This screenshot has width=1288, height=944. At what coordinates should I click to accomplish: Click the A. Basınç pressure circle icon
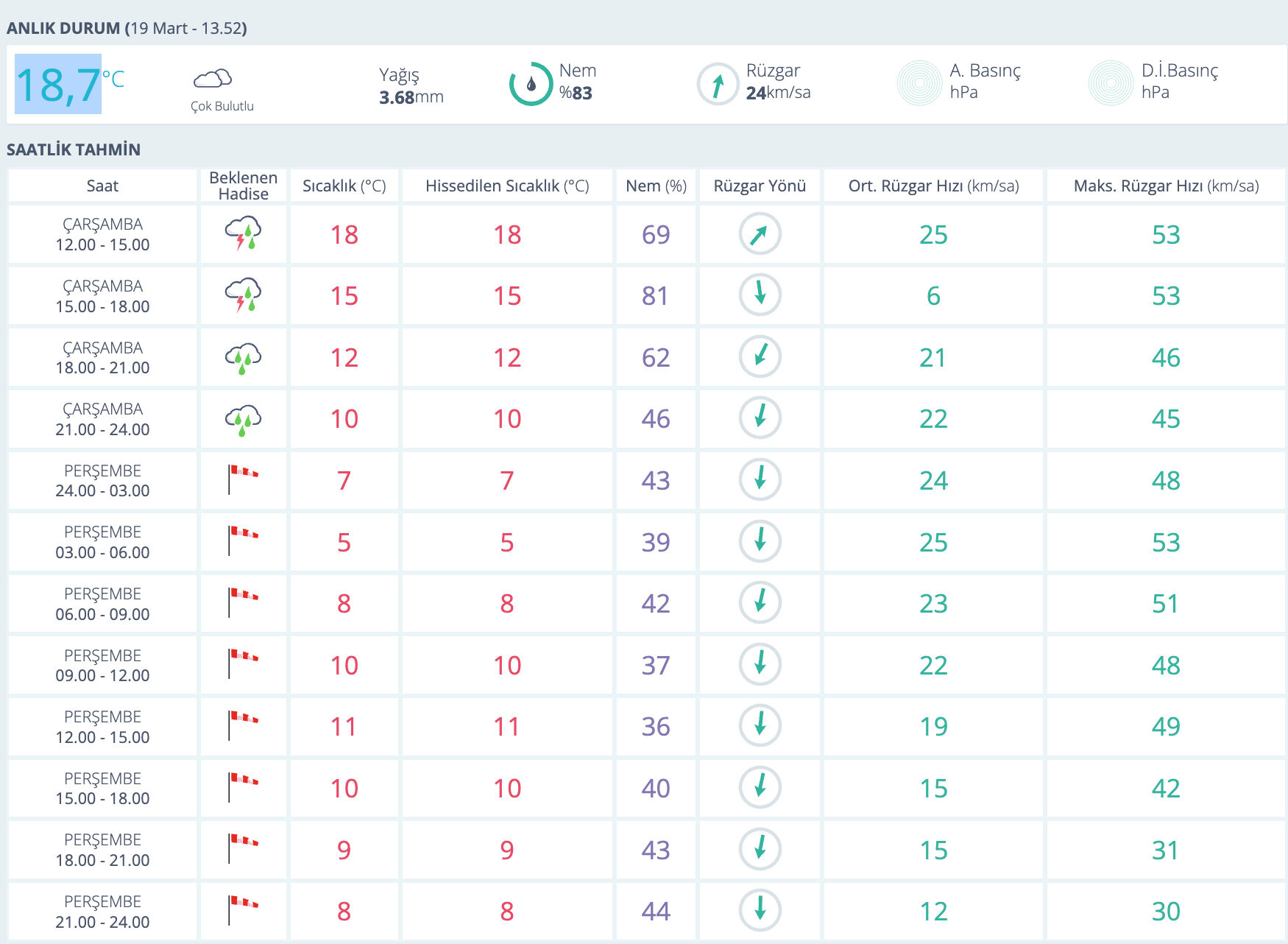coord(919,82)
